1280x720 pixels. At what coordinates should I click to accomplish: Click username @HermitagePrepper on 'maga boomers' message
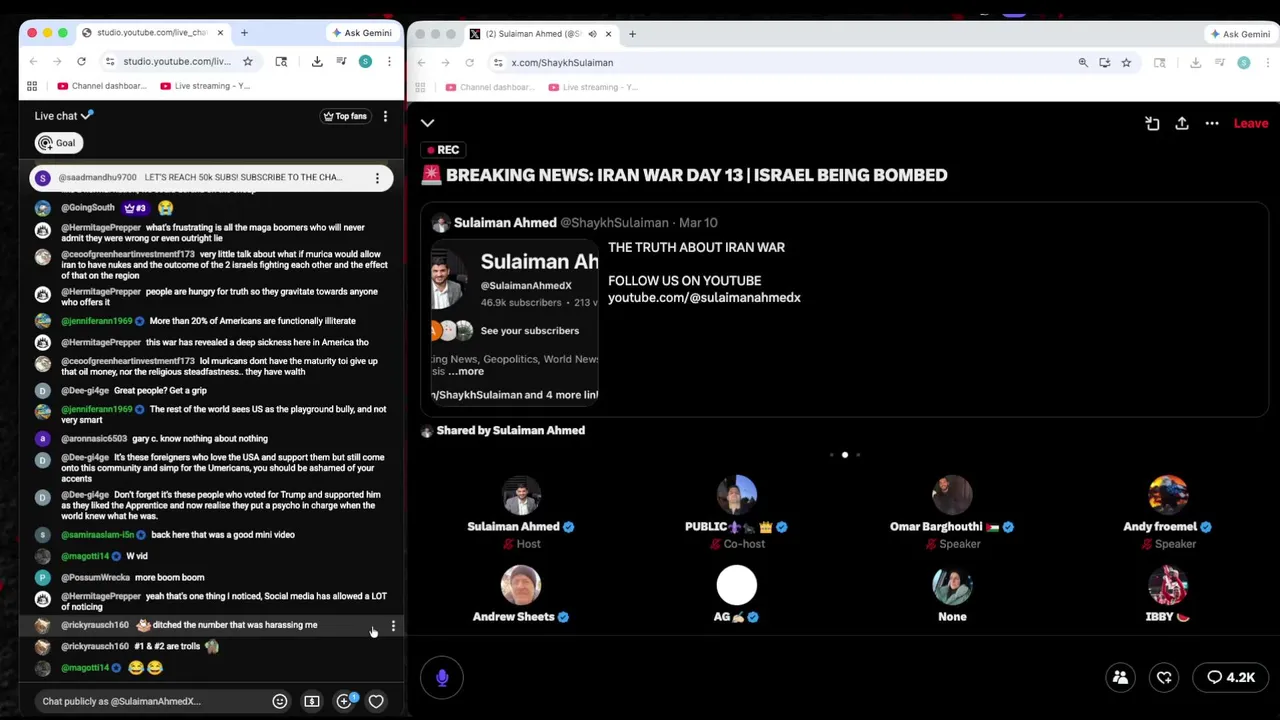(x=101, y=228)
